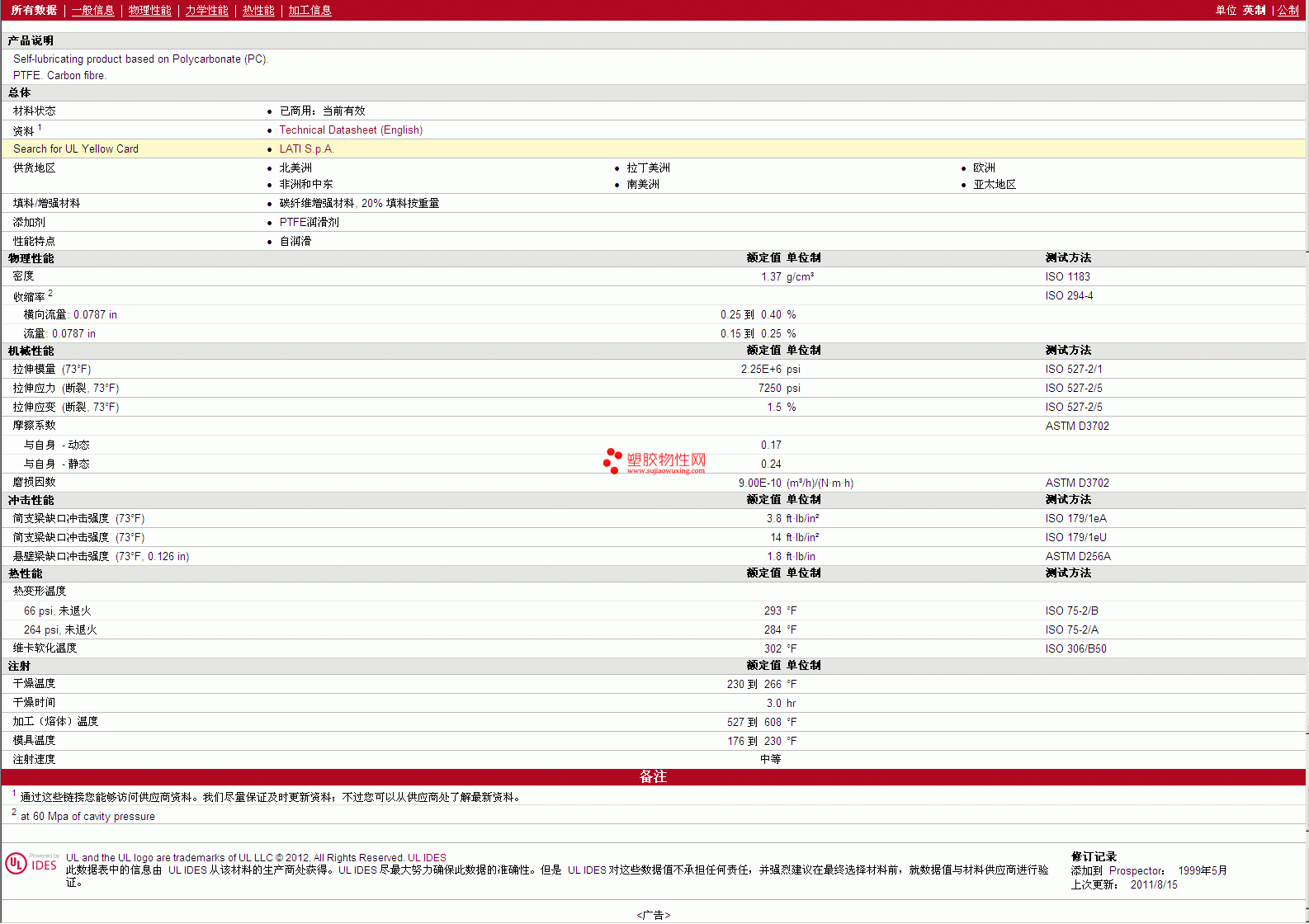Switch units to 公制
Screen dimensions: 1309x924
tap(1288, 11)
